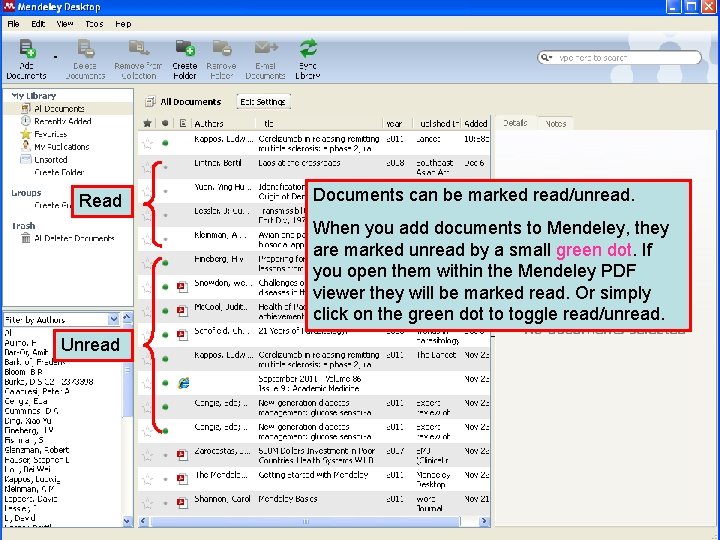Open PDF icon on Schofield row
The image size is (720, 540).
click(182, 335)
